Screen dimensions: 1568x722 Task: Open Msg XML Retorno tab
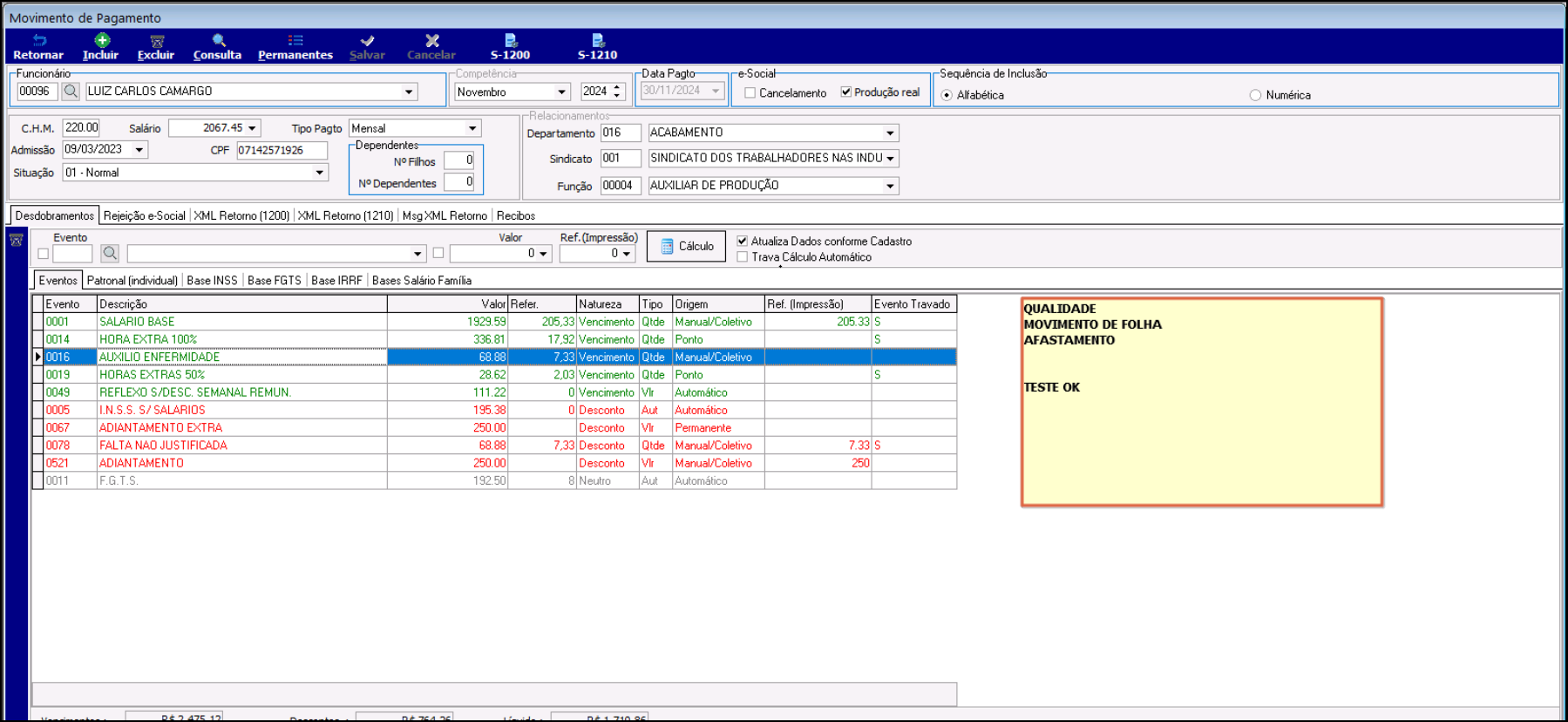(x=445, y=215)
